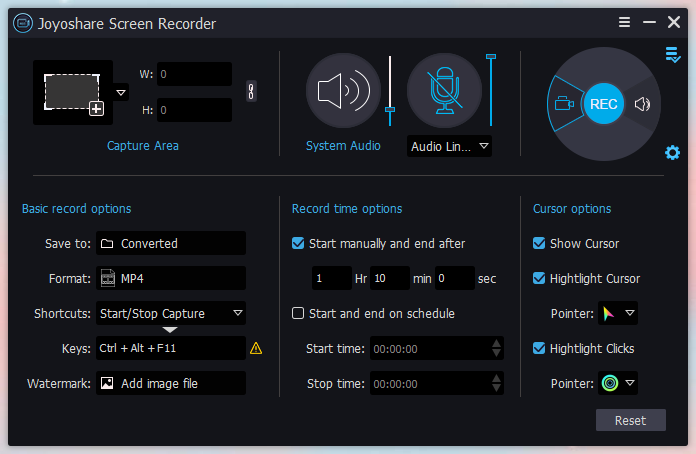Image resolution: width=696 pixels, height=454 pixels.
Task: Click the yellow warning triangle icon
Action: coord(256,348)
